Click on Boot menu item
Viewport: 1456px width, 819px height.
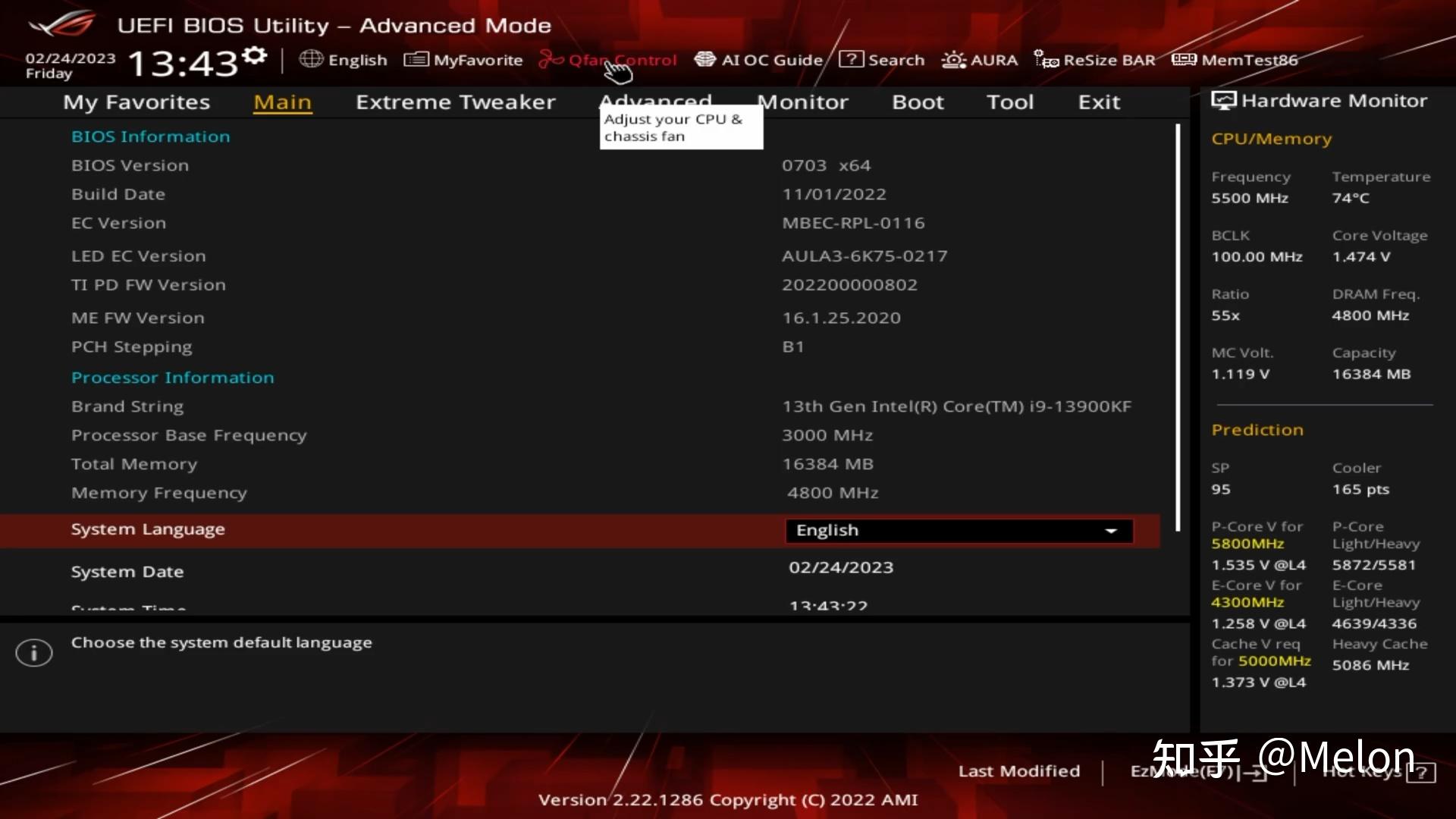coord(918,101)
